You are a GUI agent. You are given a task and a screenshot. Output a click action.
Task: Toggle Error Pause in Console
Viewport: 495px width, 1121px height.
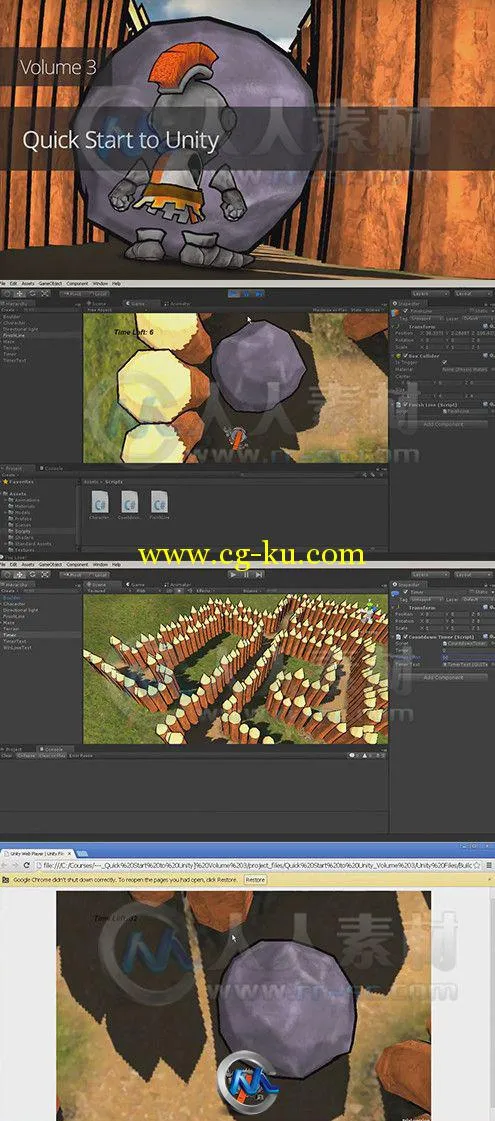coord(79,756)
